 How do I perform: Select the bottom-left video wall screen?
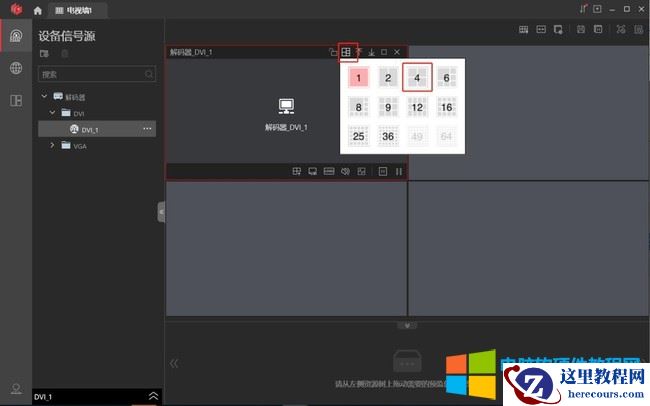pyautogui.click(x=286, y=249)
